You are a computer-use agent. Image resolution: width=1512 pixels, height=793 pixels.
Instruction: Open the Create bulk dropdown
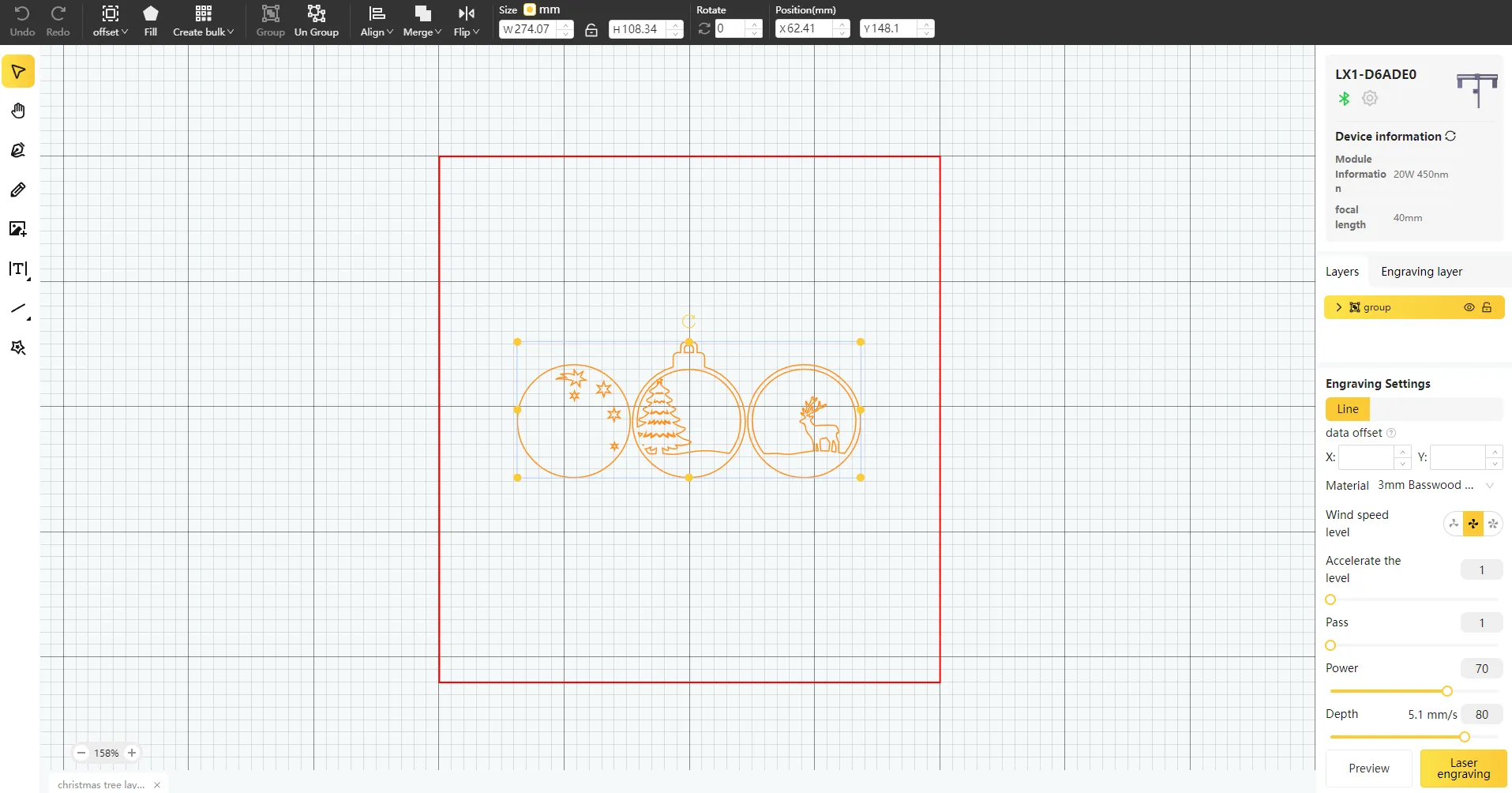tap(204, 21)
